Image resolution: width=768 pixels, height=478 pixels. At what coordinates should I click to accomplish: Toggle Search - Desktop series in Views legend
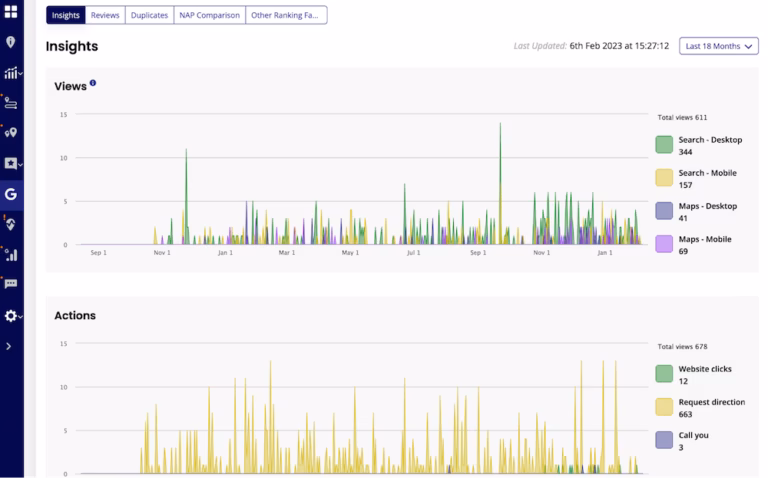(664, 145)
